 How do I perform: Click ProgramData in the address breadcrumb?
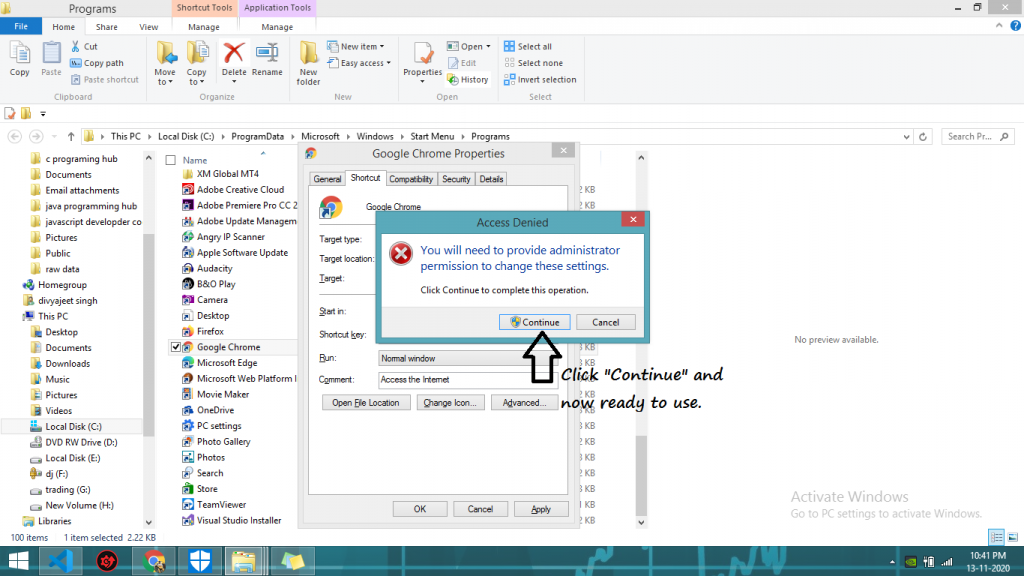tap(257, 136)
